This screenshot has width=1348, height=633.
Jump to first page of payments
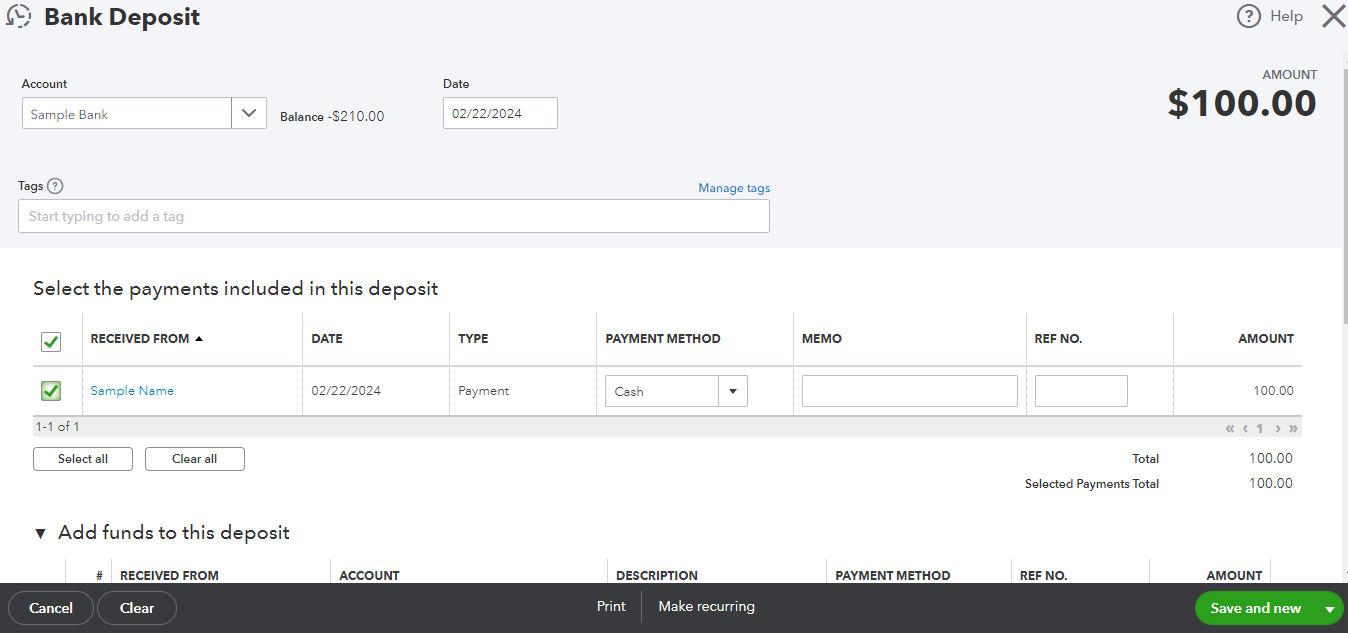[x=1229, y=427]
